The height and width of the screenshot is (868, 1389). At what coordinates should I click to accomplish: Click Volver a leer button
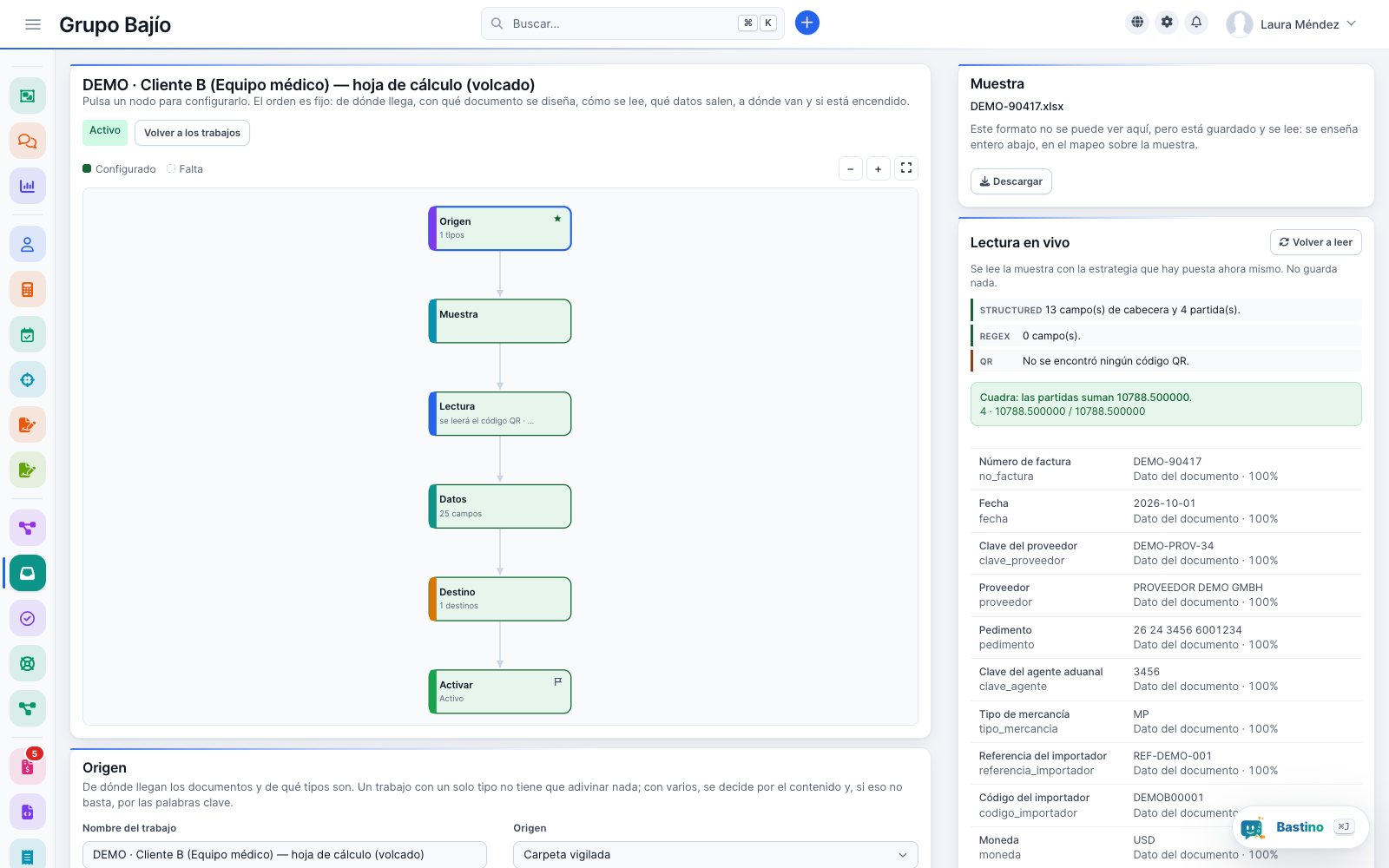pos(1315,242)
